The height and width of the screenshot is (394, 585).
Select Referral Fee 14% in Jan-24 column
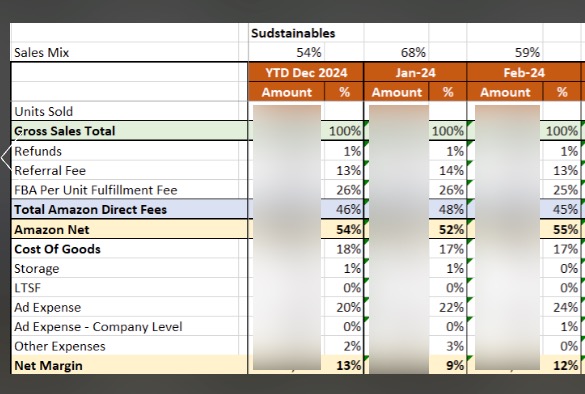[451, 171]
